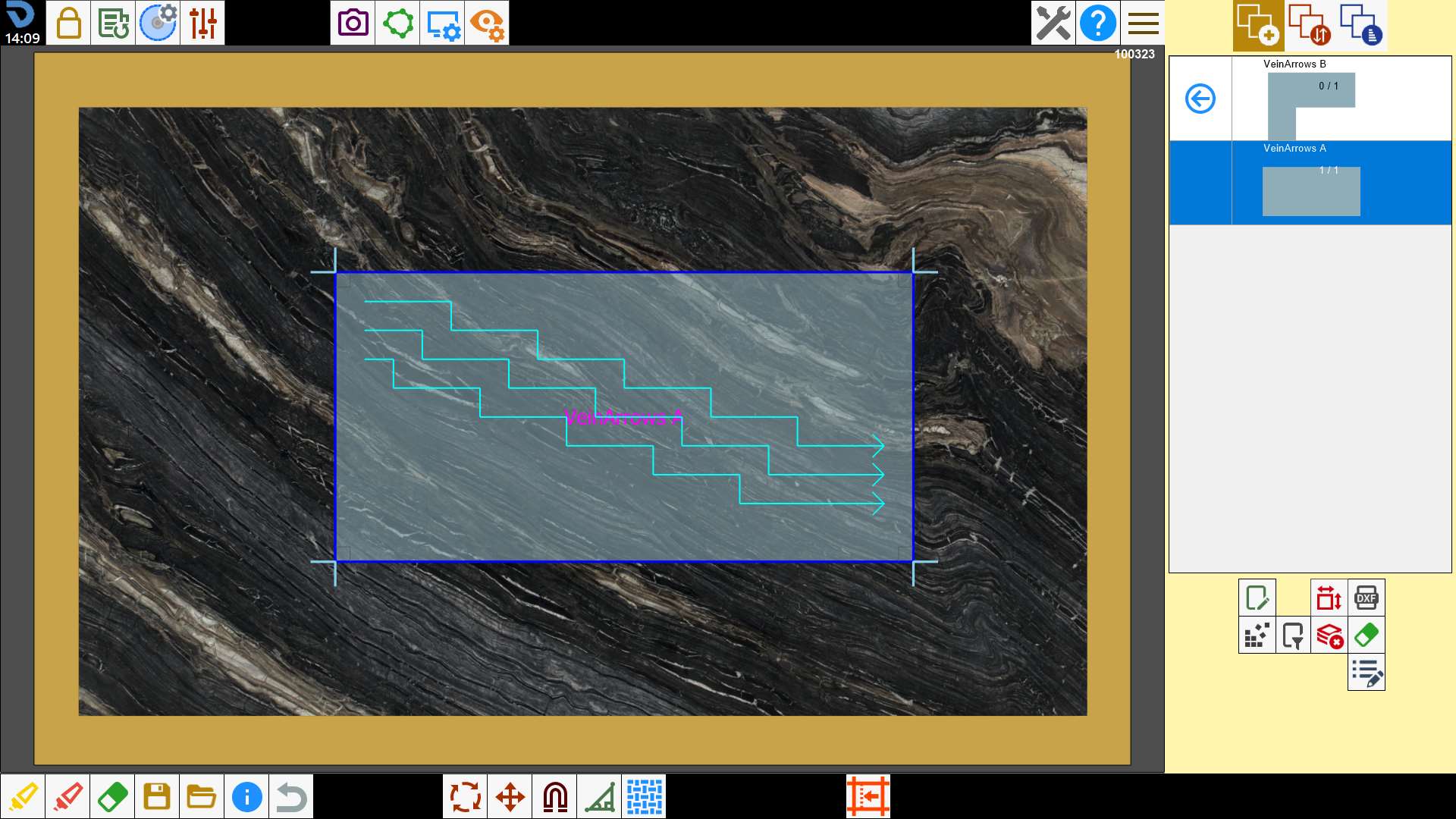Select the VeinArrows B part thumbnail
The width and height of the screenshot is (1456, 819).
coord(1311,106)
